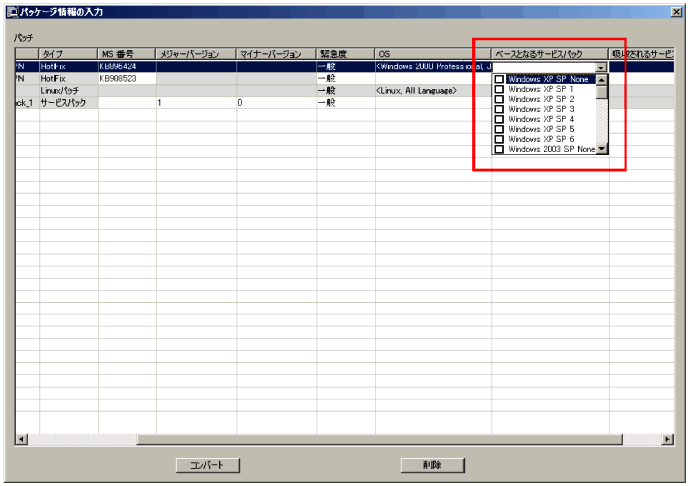
Task: Select the Linuxパッチ type cell
Action: [x=69, y=91]
